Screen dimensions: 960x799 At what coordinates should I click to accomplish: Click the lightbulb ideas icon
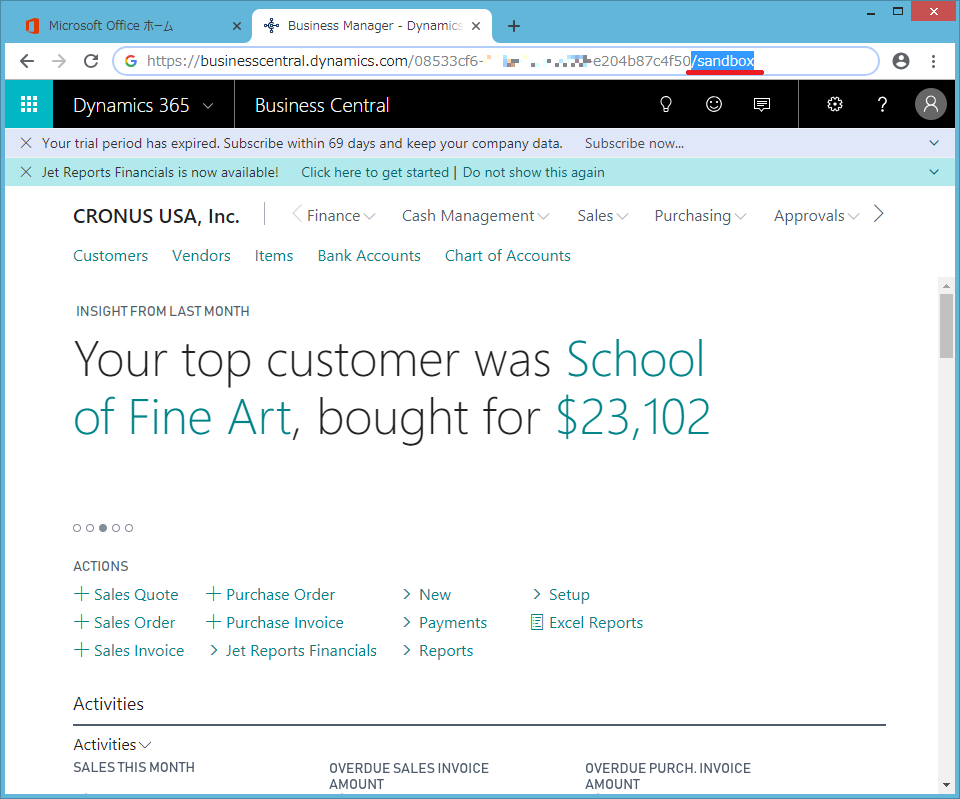point(666,105)
